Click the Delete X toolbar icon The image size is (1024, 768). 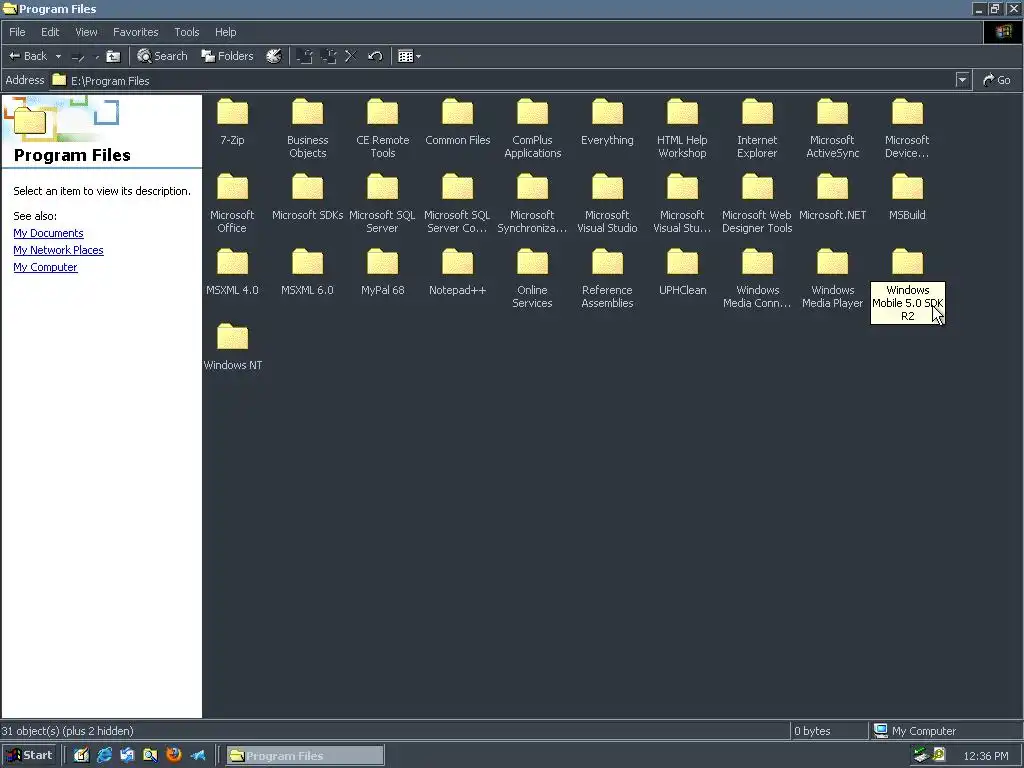click(351, 56)
